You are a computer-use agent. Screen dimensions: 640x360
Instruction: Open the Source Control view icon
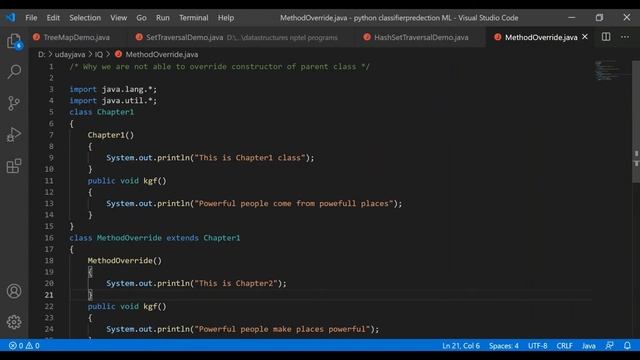14,103
